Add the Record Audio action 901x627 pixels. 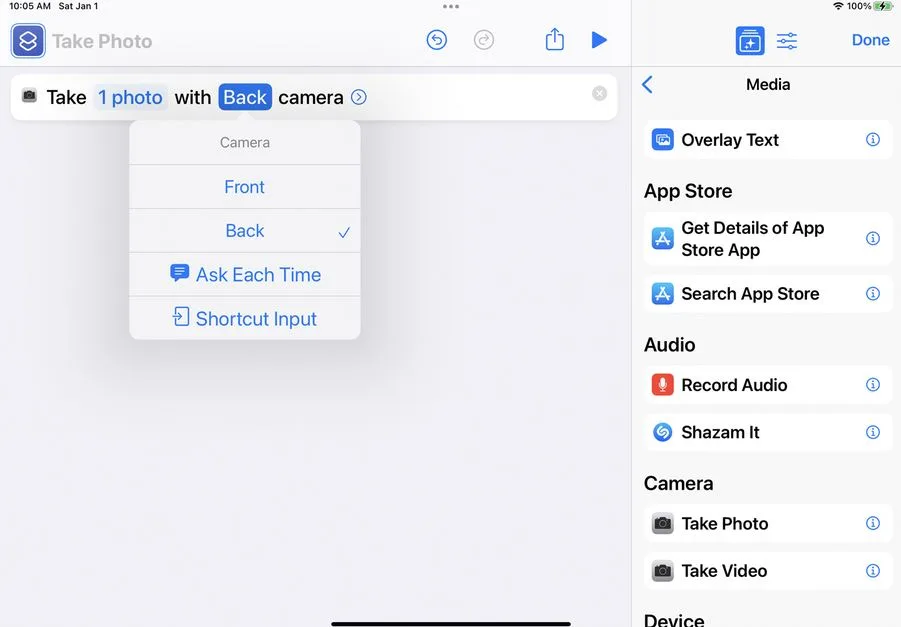coord(768,384)
